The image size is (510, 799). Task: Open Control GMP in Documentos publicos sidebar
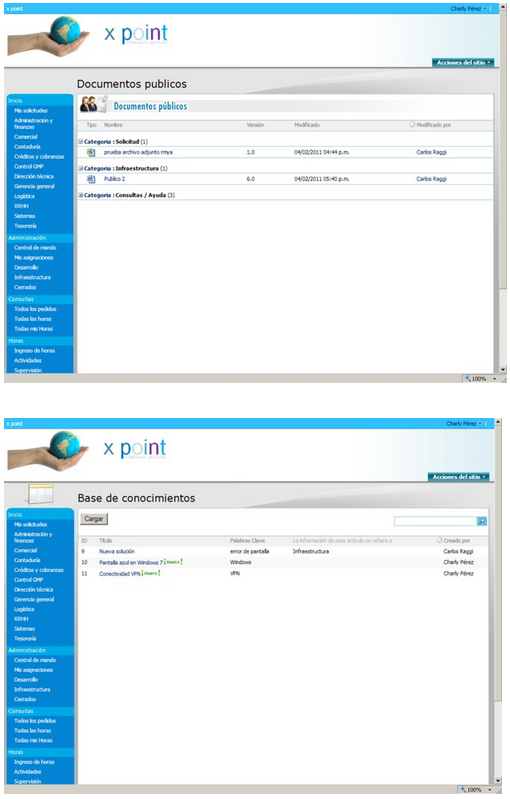click(29, 166)
